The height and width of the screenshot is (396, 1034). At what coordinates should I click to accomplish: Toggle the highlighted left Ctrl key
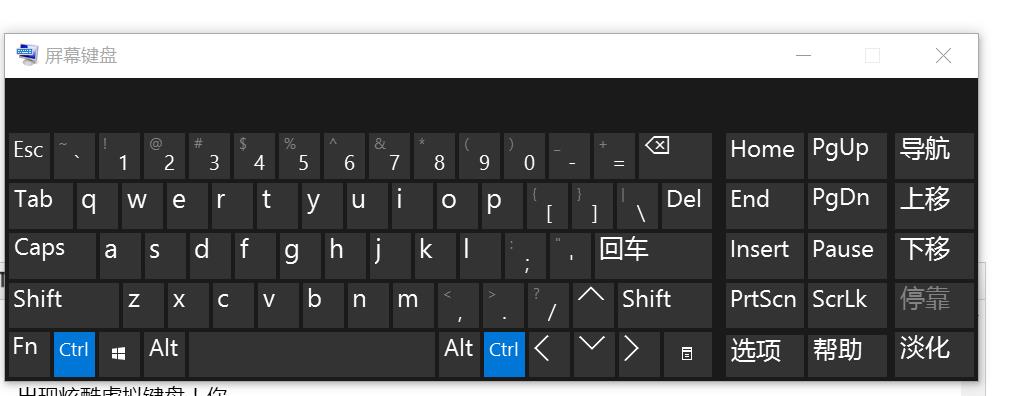pos(74,354)
